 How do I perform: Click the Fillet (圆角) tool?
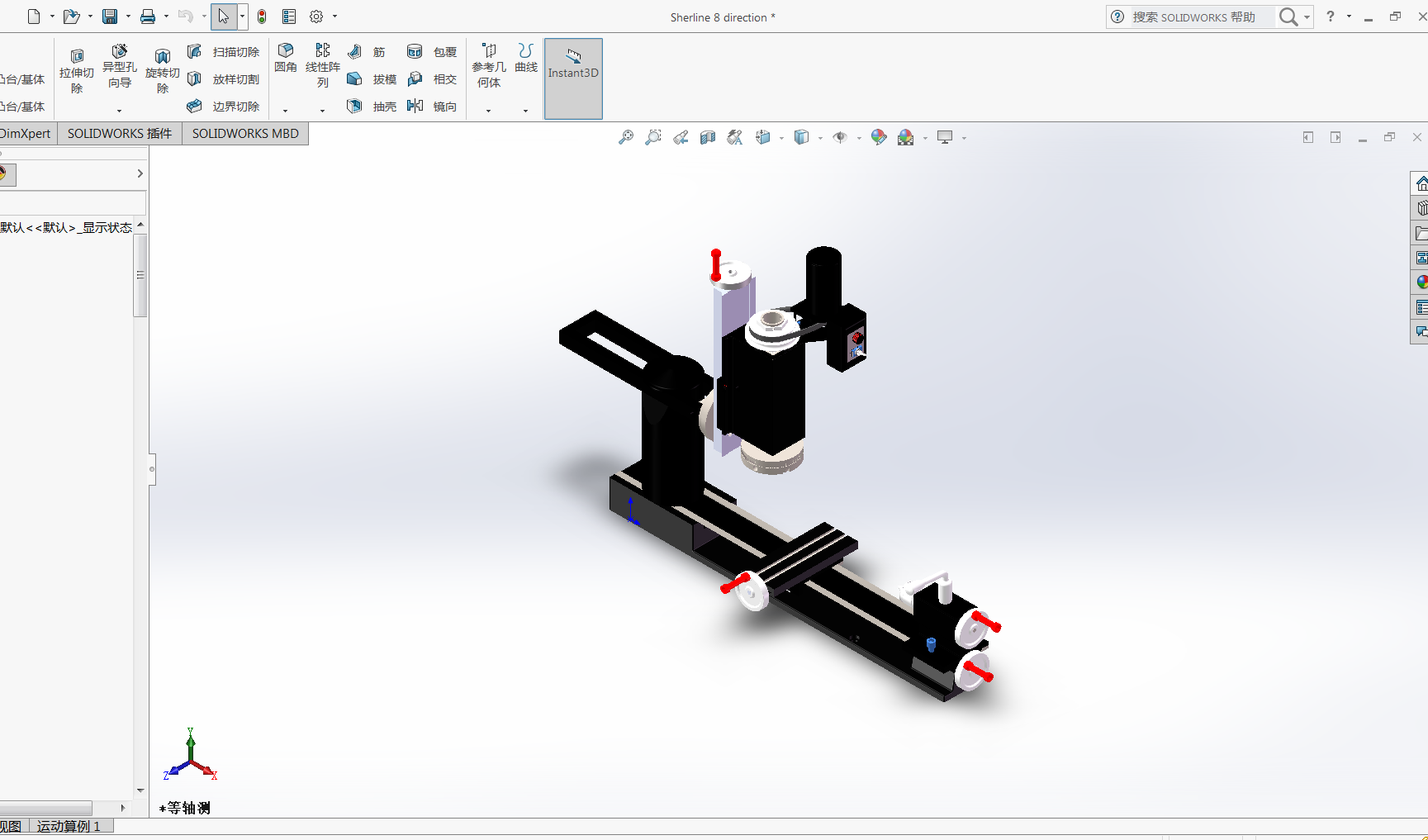pyautogui.click(x=286, y=57)
